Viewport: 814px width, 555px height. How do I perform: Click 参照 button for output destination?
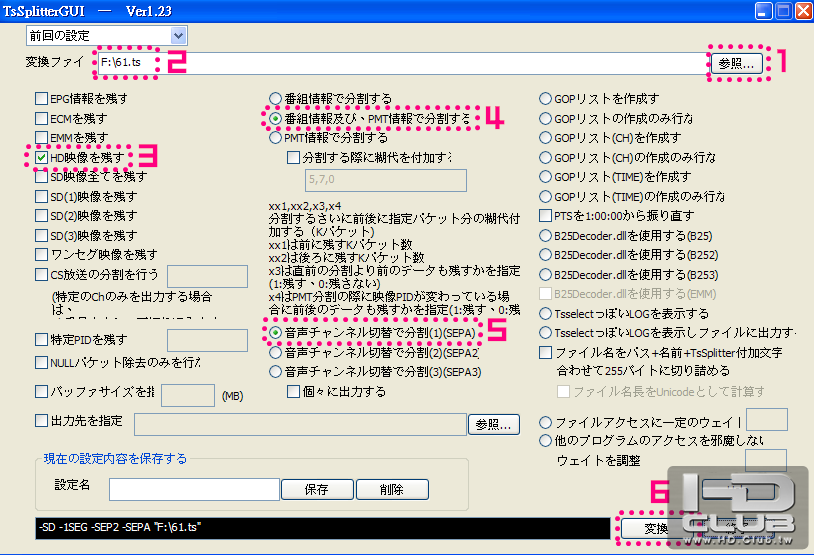[x=494, y=424]
